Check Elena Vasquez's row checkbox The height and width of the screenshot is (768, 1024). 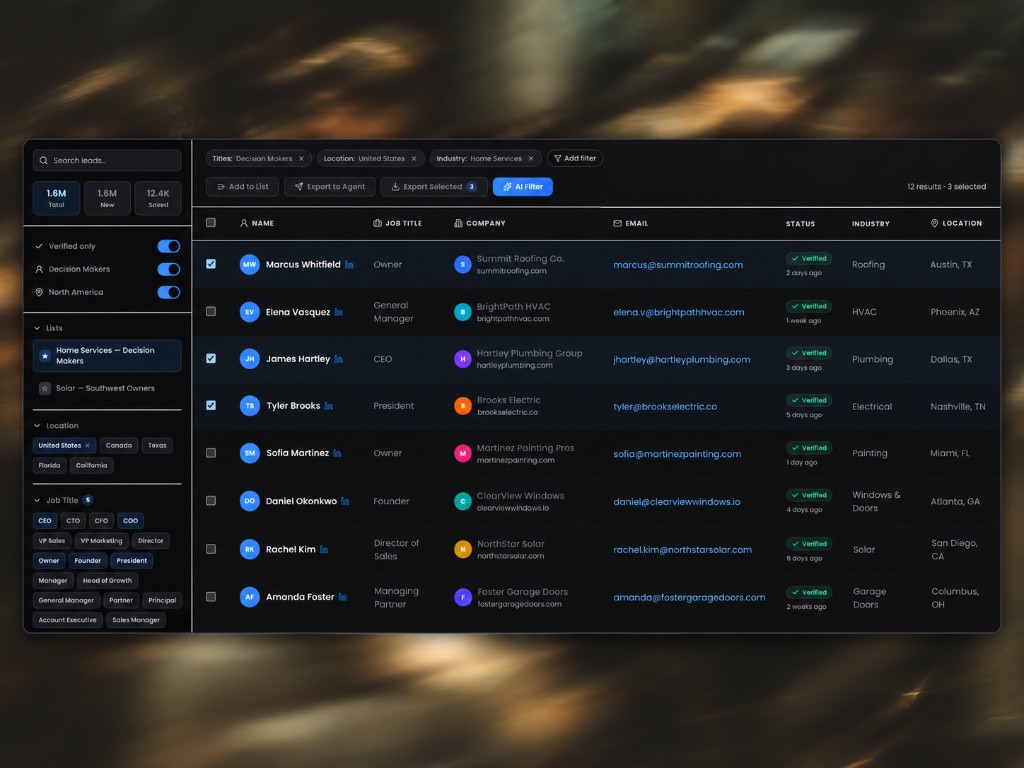[x=211, y=312]
